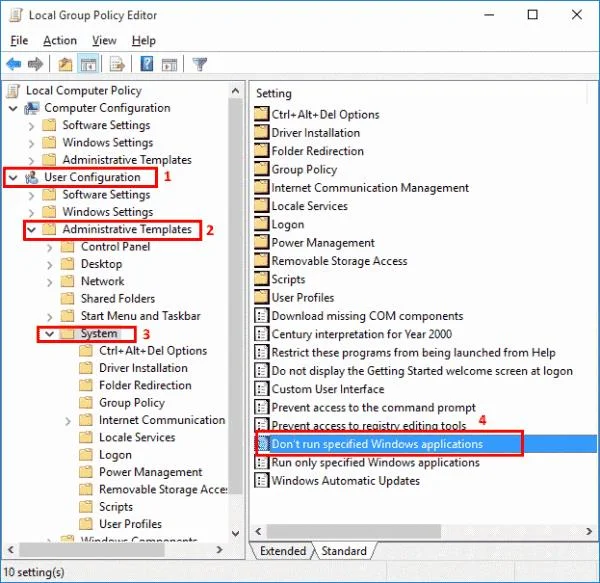Collapse User Configuration's Administrative Templates node
This screenshot has width=600, height=583.
tap(31, 230)
